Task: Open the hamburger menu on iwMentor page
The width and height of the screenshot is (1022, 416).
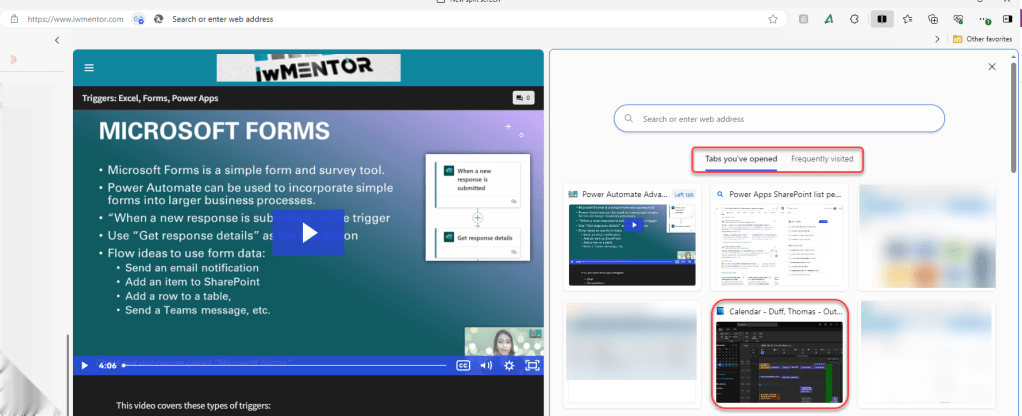Action: pyautogui.click(x=89, y=68)
